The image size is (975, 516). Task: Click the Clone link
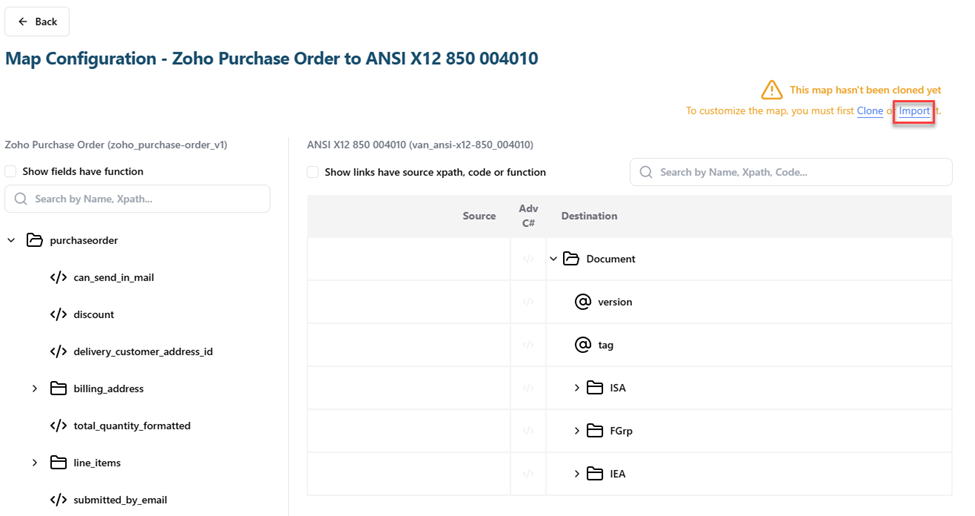coord(869,111)
